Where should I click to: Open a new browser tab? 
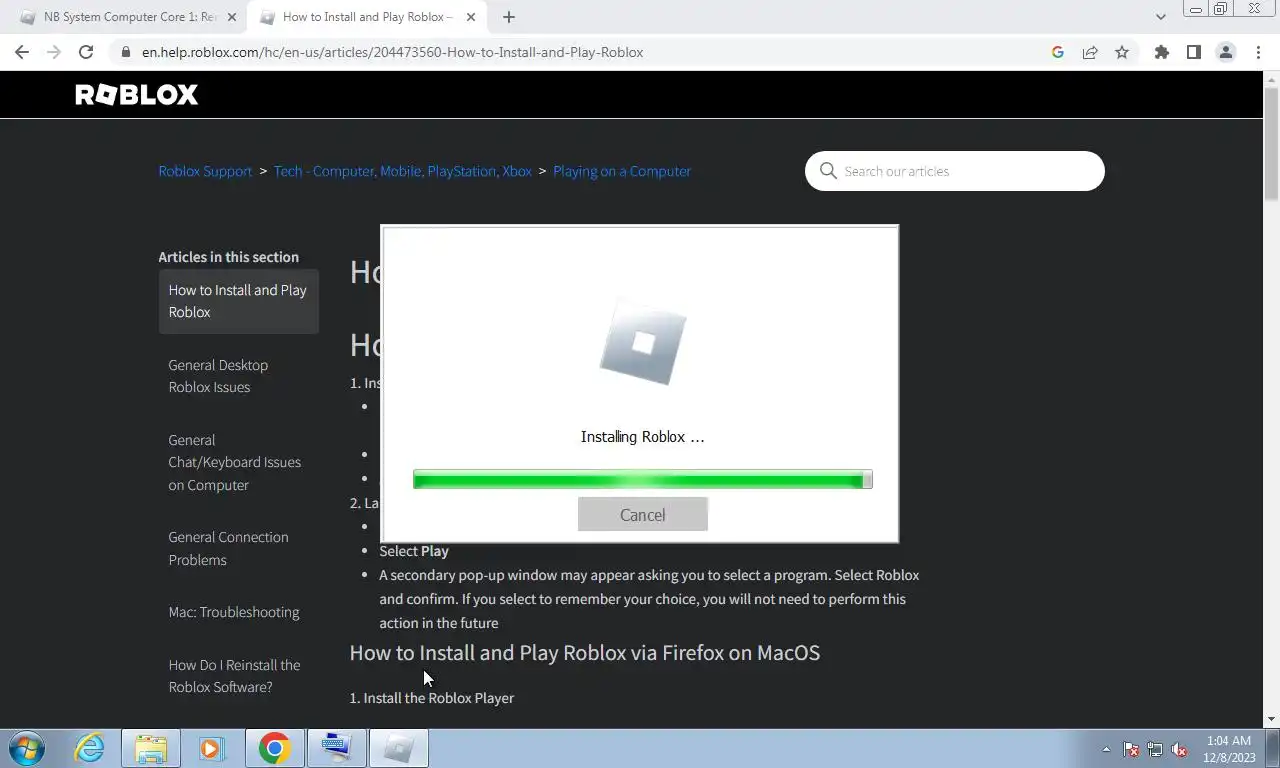(509, 17)
